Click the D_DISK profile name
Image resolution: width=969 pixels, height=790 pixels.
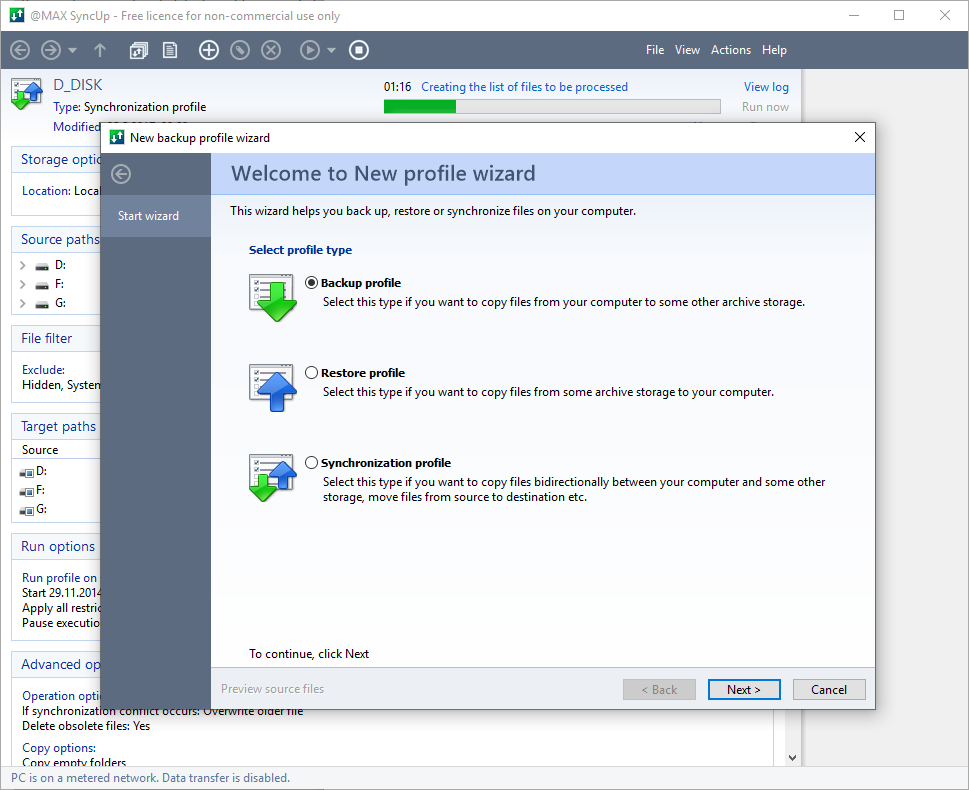78,85
